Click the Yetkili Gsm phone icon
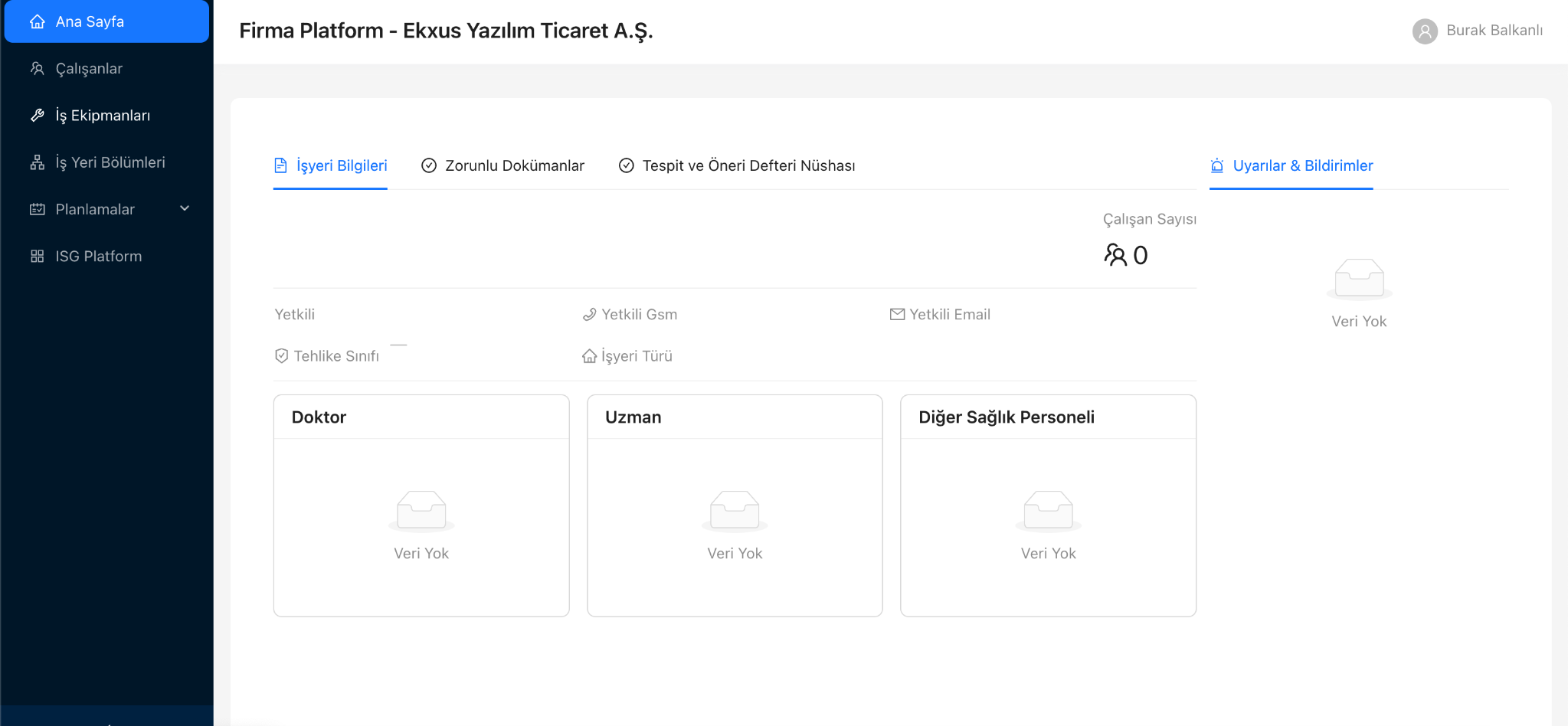Viewport: 1568px width, 726px height. pos(589,314)
